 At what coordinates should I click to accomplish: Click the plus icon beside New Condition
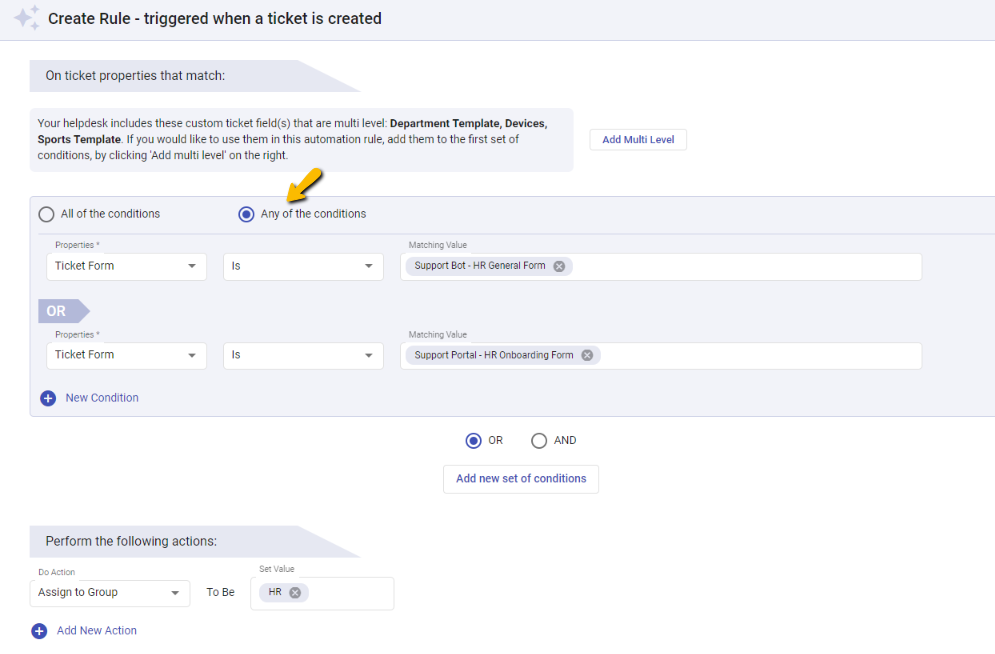pyautogui.click(x=48, y=398)
